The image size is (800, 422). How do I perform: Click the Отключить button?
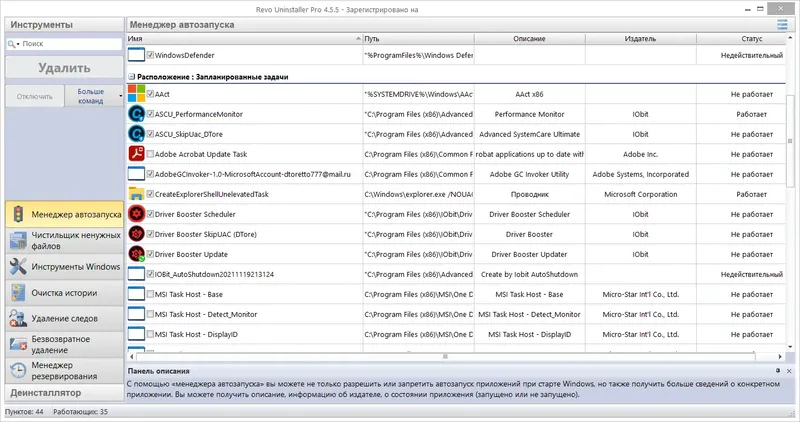pyautogui.click(x=35, y=96)
